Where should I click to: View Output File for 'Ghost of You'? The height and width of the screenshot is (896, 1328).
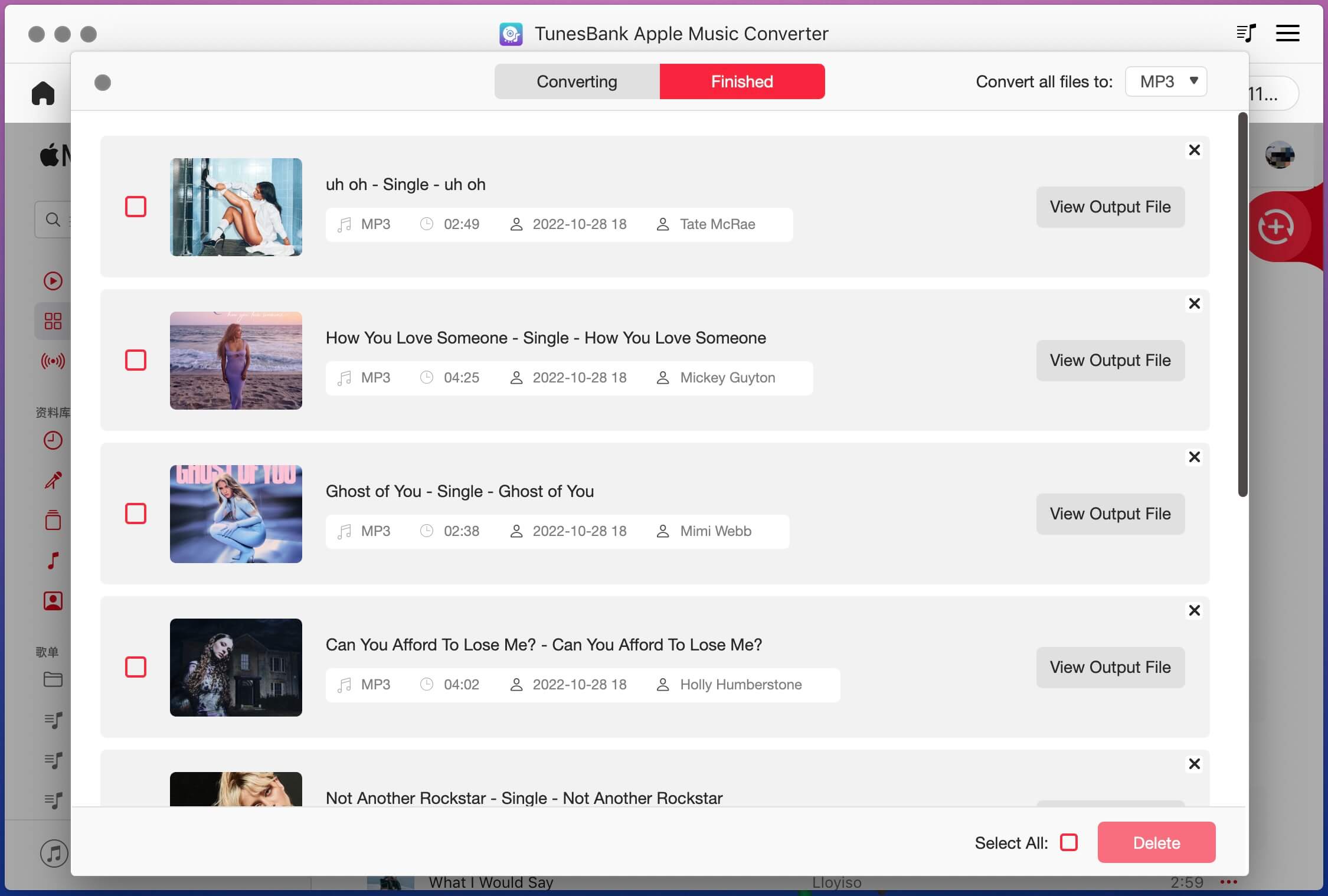1110,514
